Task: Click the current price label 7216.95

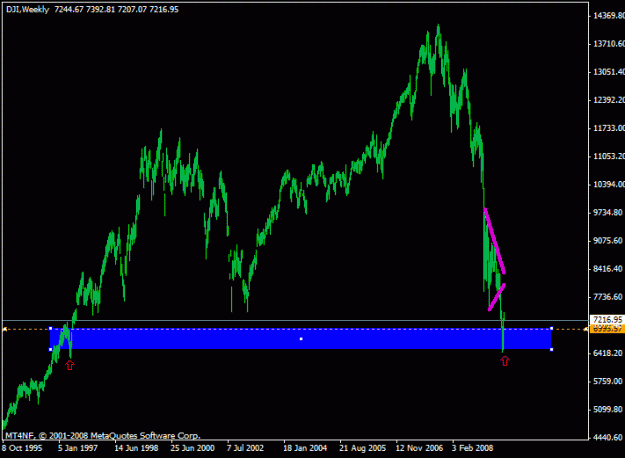Action: click(607, 320)
